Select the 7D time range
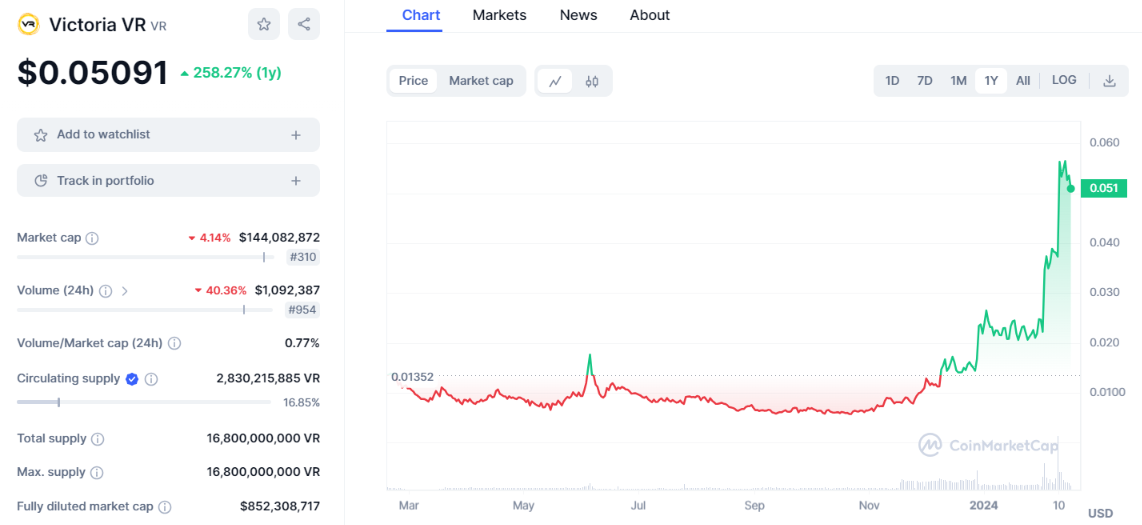Image resolution: width=1142 pixels, height=525 pixels. [x=925, y=81]
